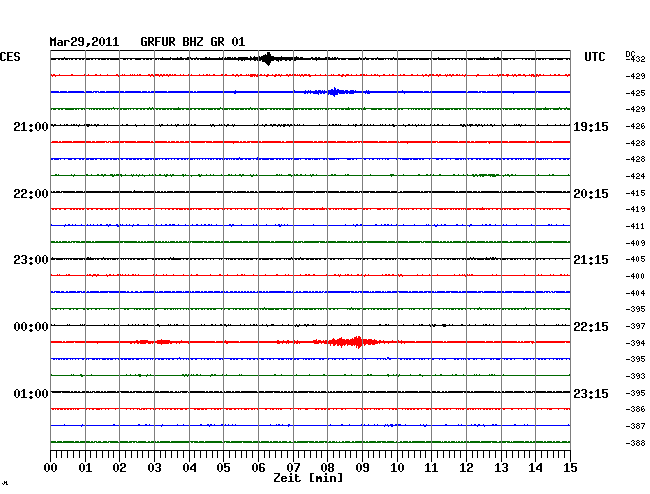Image resolution: width=650 pixels, height=494 pixels.
Task: Select DC offset value -411
Action: 635,227
